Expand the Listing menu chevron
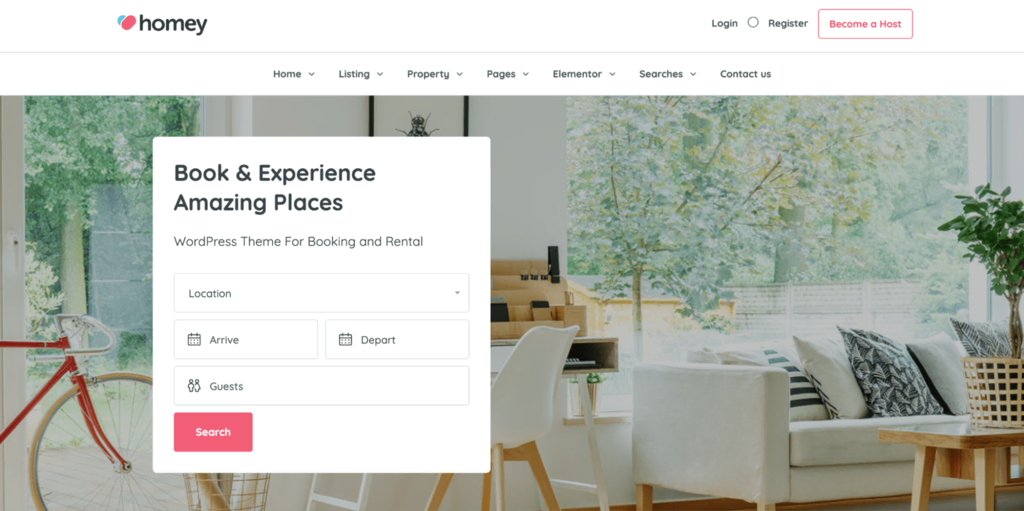The height and width of the screenshot is (511, 1024). 380,74
